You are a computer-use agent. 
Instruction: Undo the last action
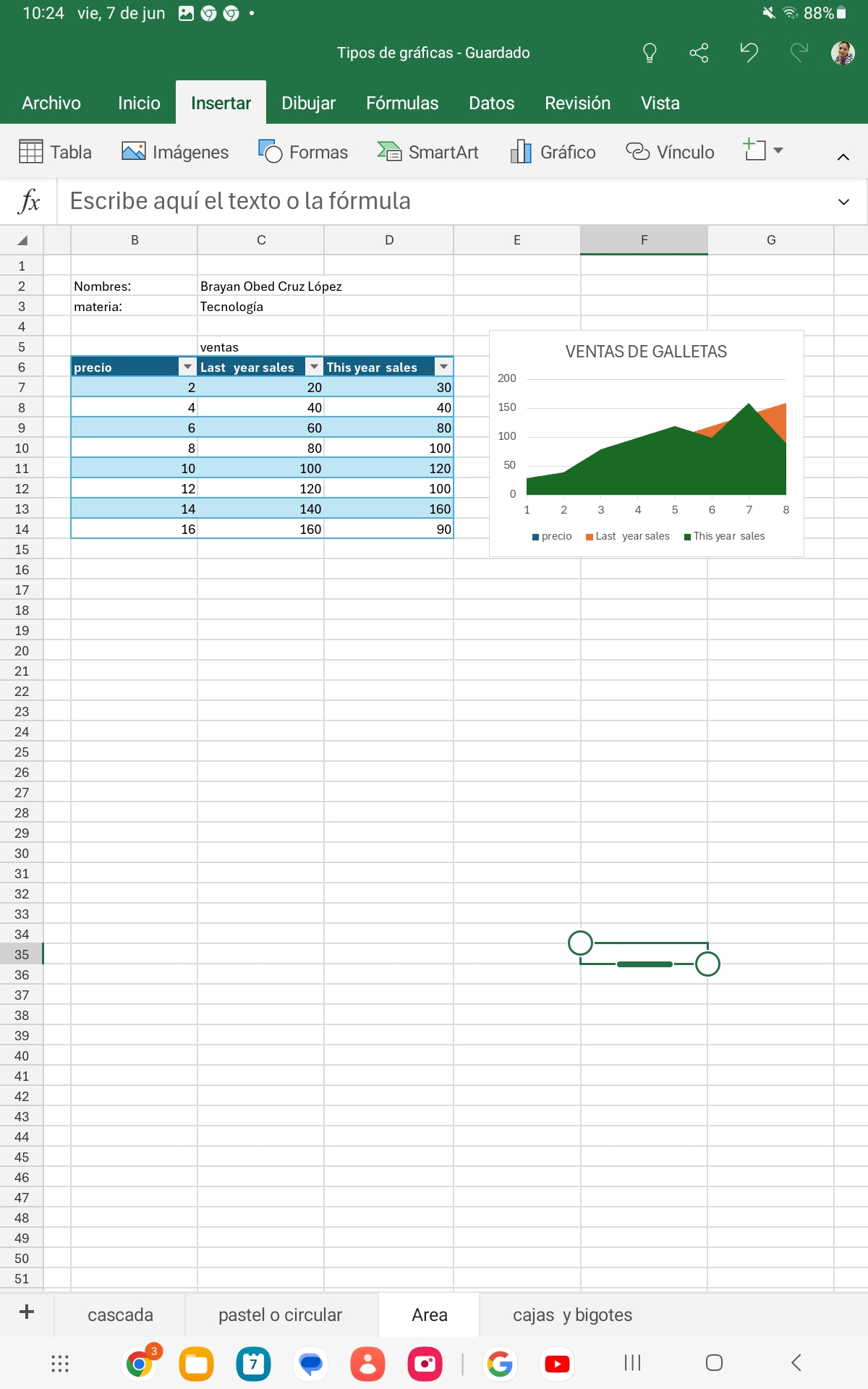(x=749, y=53)
